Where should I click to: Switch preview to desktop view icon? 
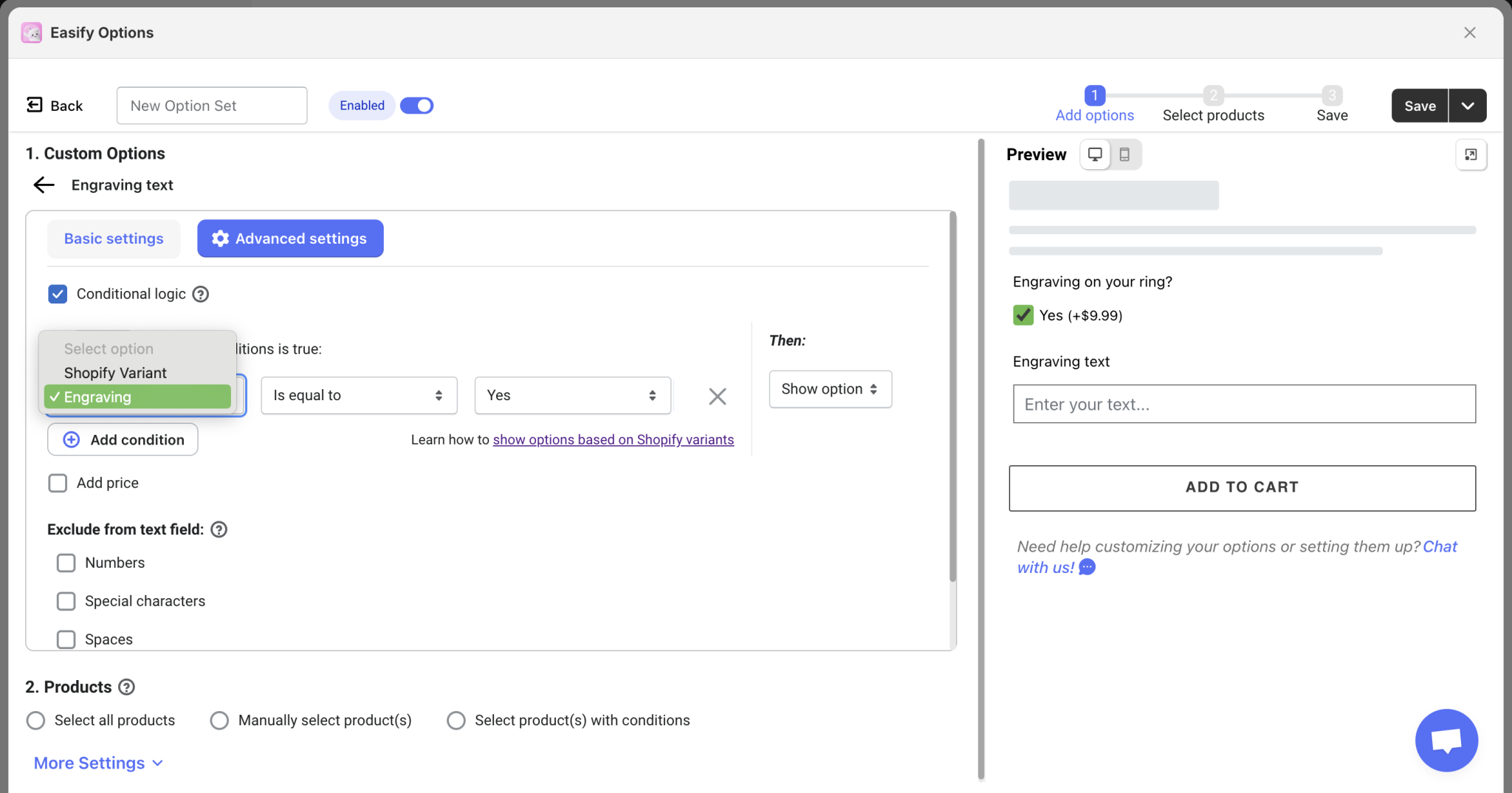point(1096,154)
